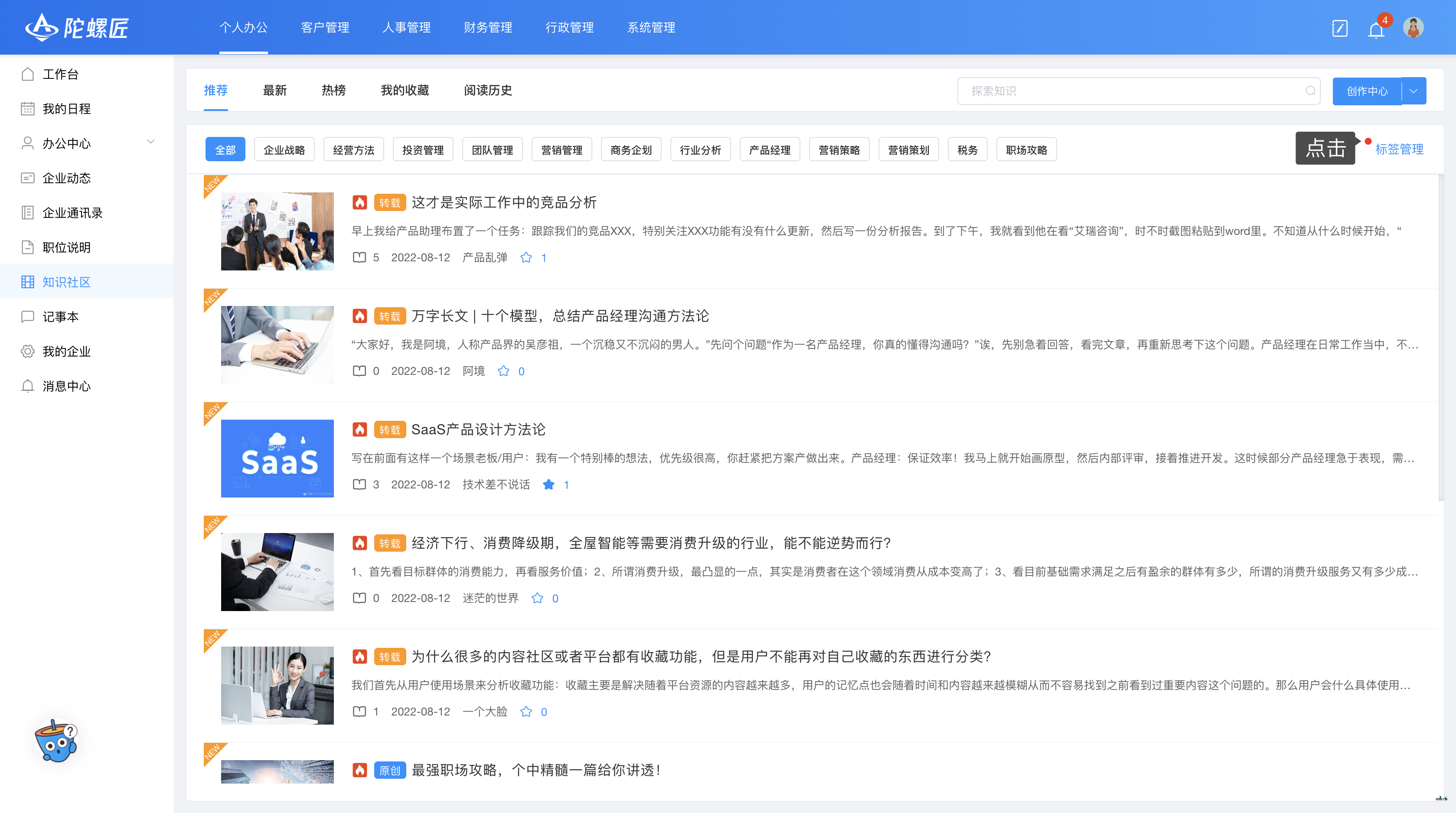Open article title 经济下行、消费降级期
The image size is (1456, 813).
click(x=650, y=543)
